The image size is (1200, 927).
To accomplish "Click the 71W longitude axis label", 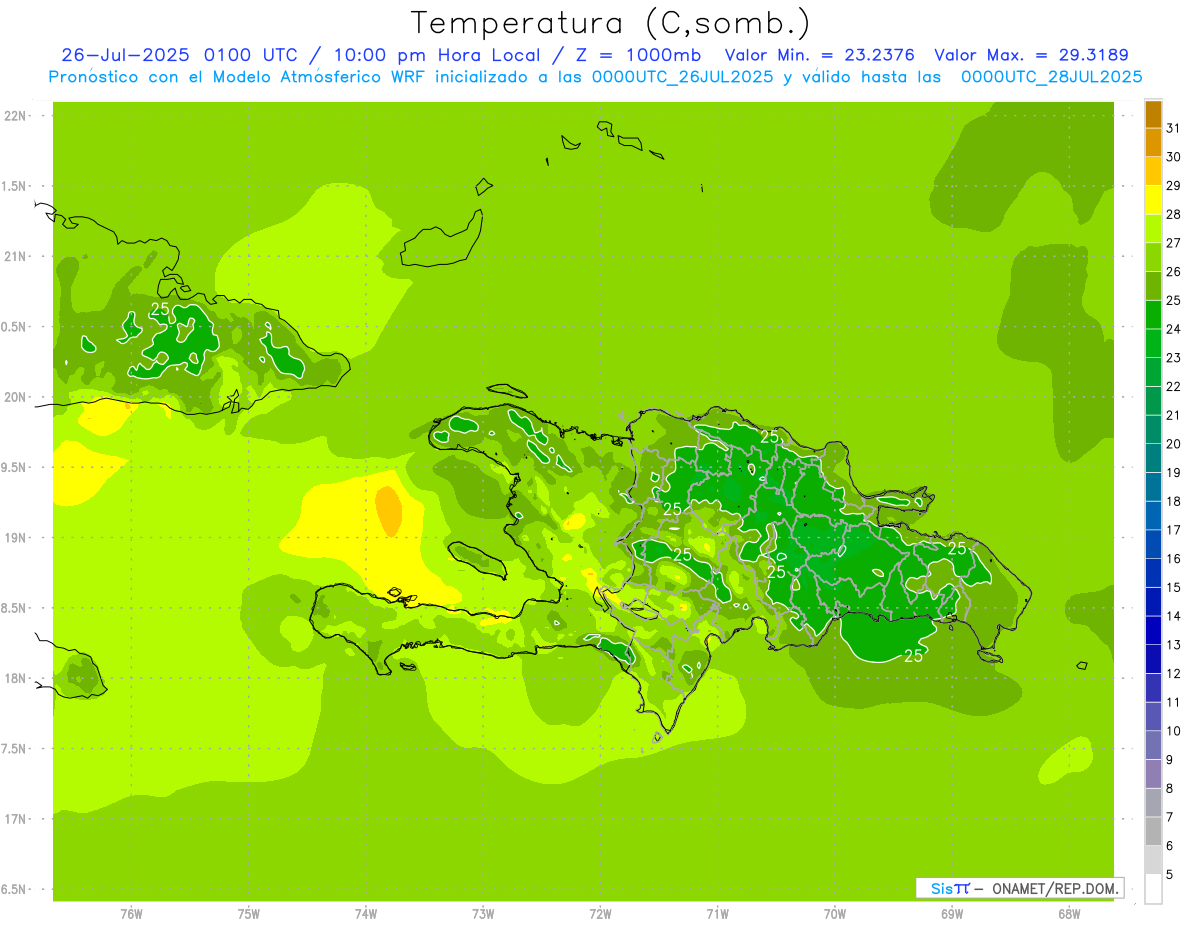I will click(717, 914).
